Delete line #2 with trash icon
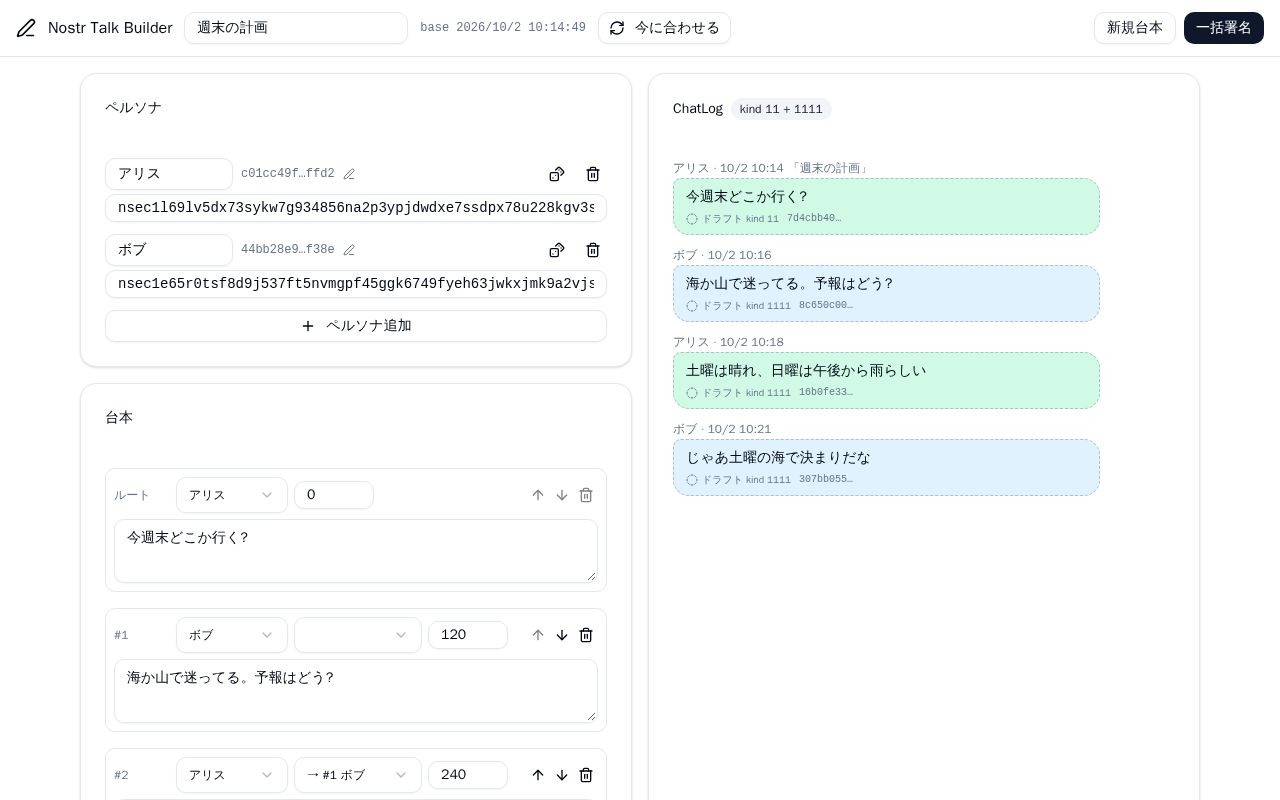 tap(586, 775)
